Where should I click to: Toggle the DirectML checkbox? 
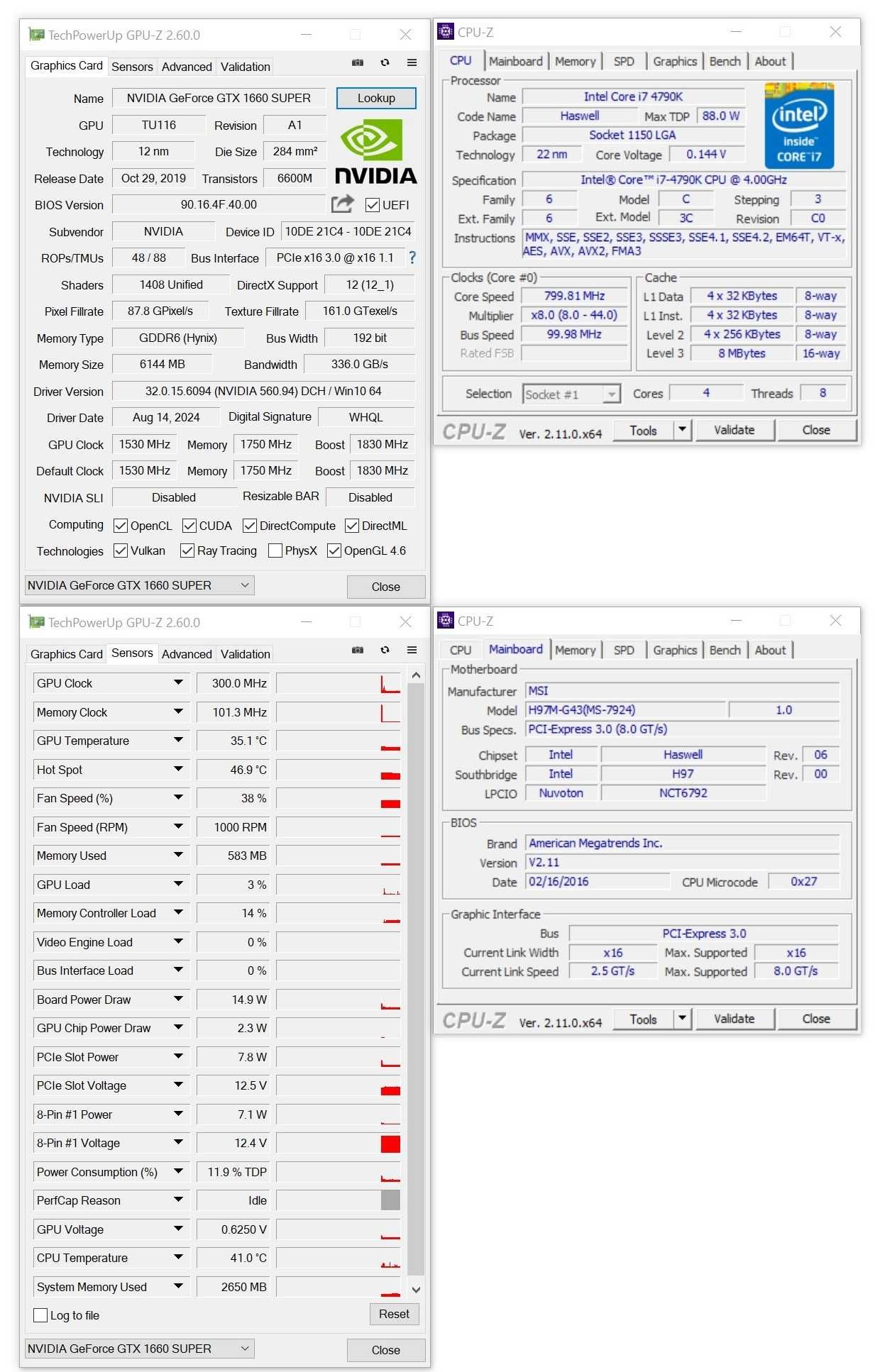[352, 526]
